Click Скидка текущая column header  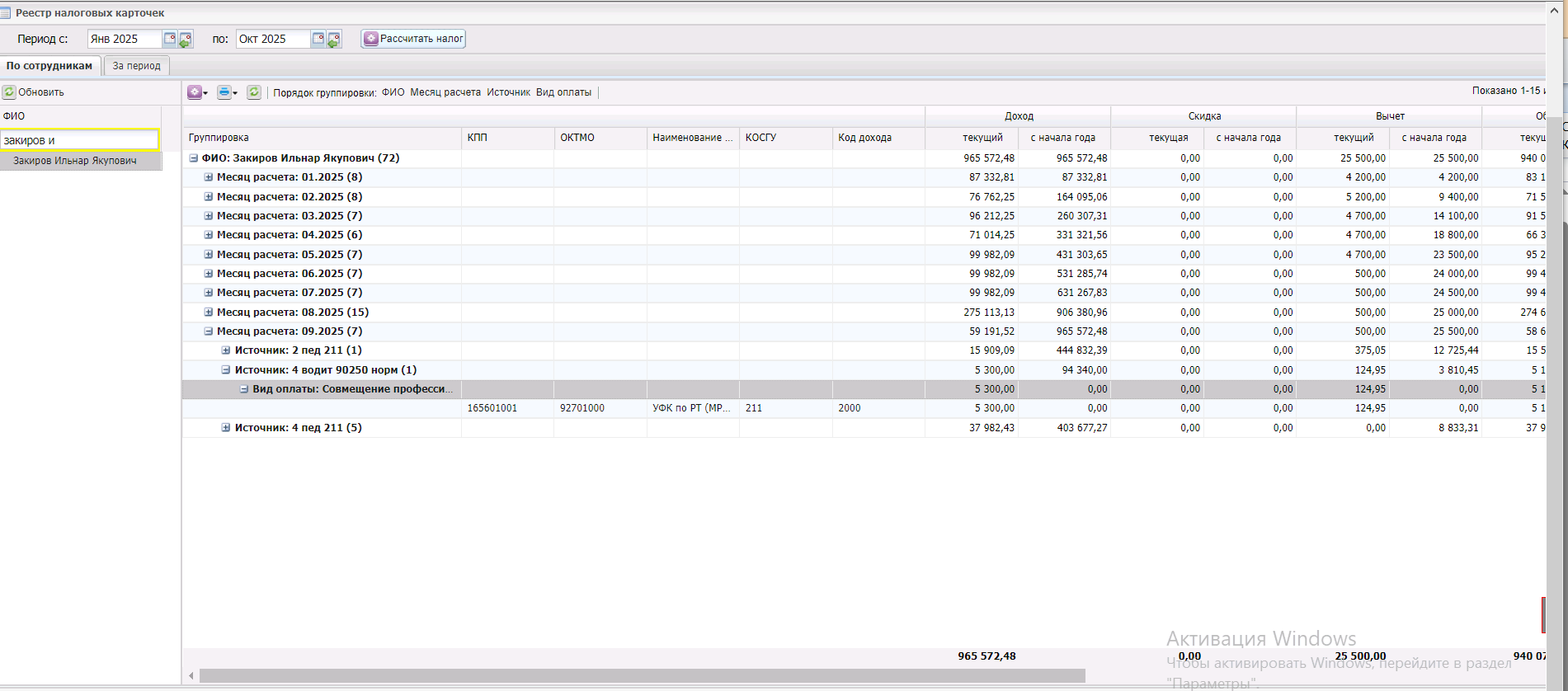tap(1157, 138)
